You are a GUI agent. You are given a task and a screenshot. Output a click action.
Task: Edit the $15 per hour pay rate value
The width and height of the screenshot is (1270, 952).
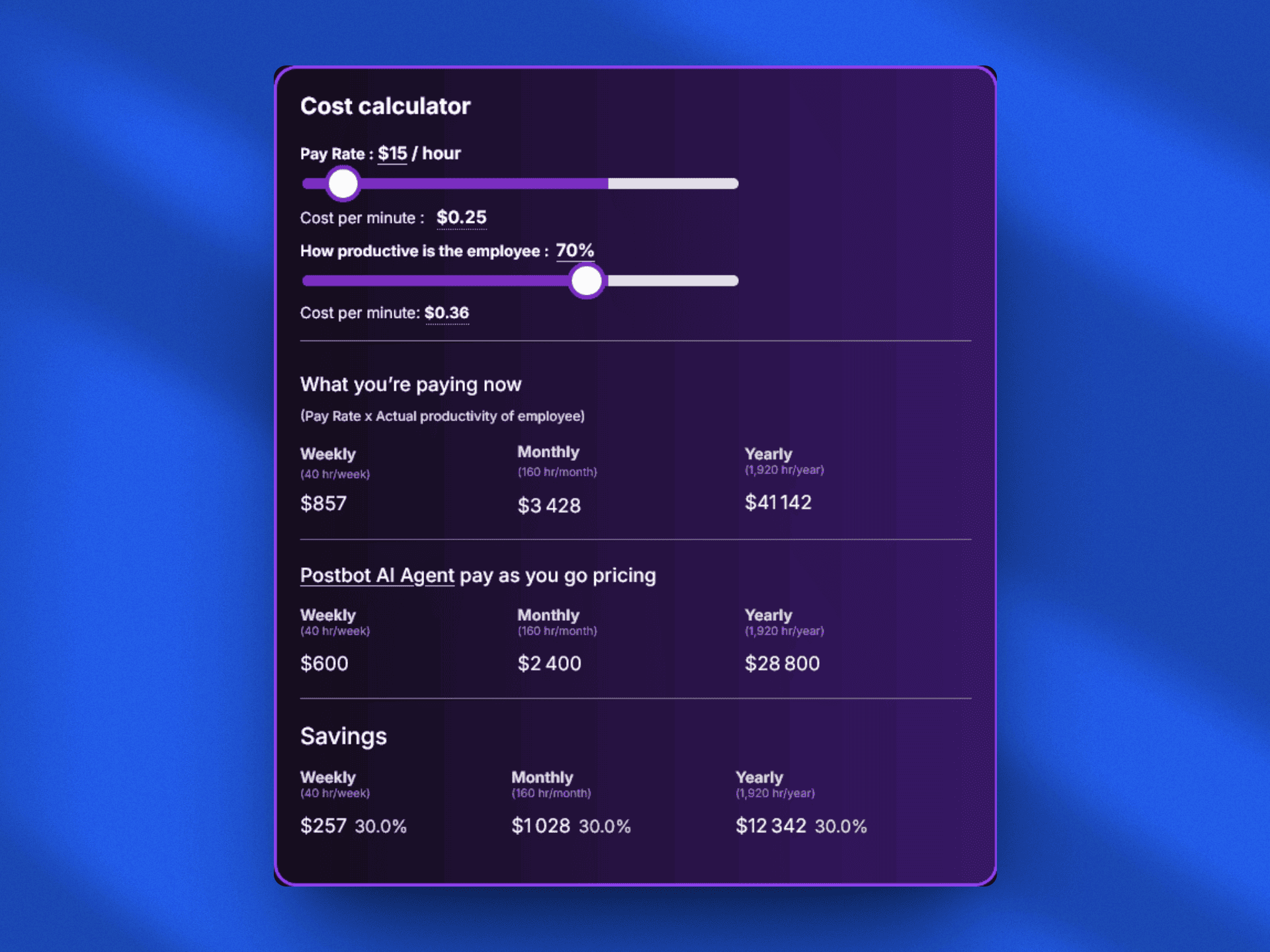(x=392, y=153)
